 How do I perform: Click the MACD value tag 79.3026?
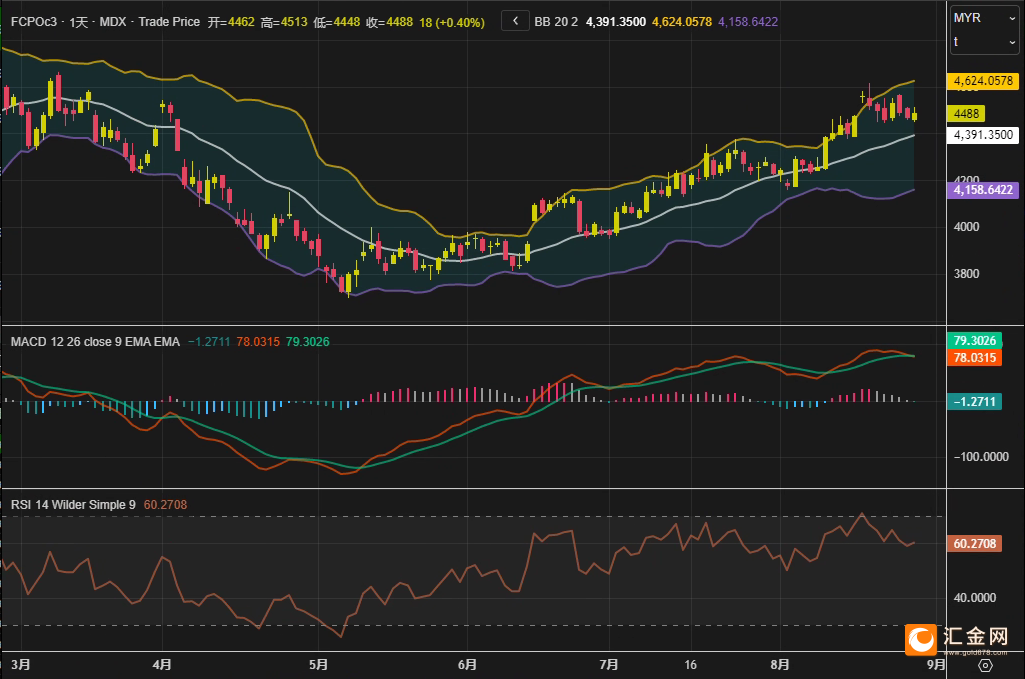974,340
